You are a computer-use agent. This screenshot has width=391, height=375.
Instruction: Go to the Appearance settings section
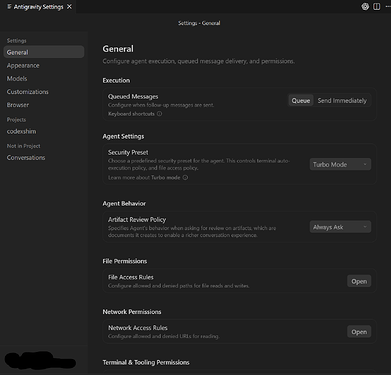click(x=23, y=65)
